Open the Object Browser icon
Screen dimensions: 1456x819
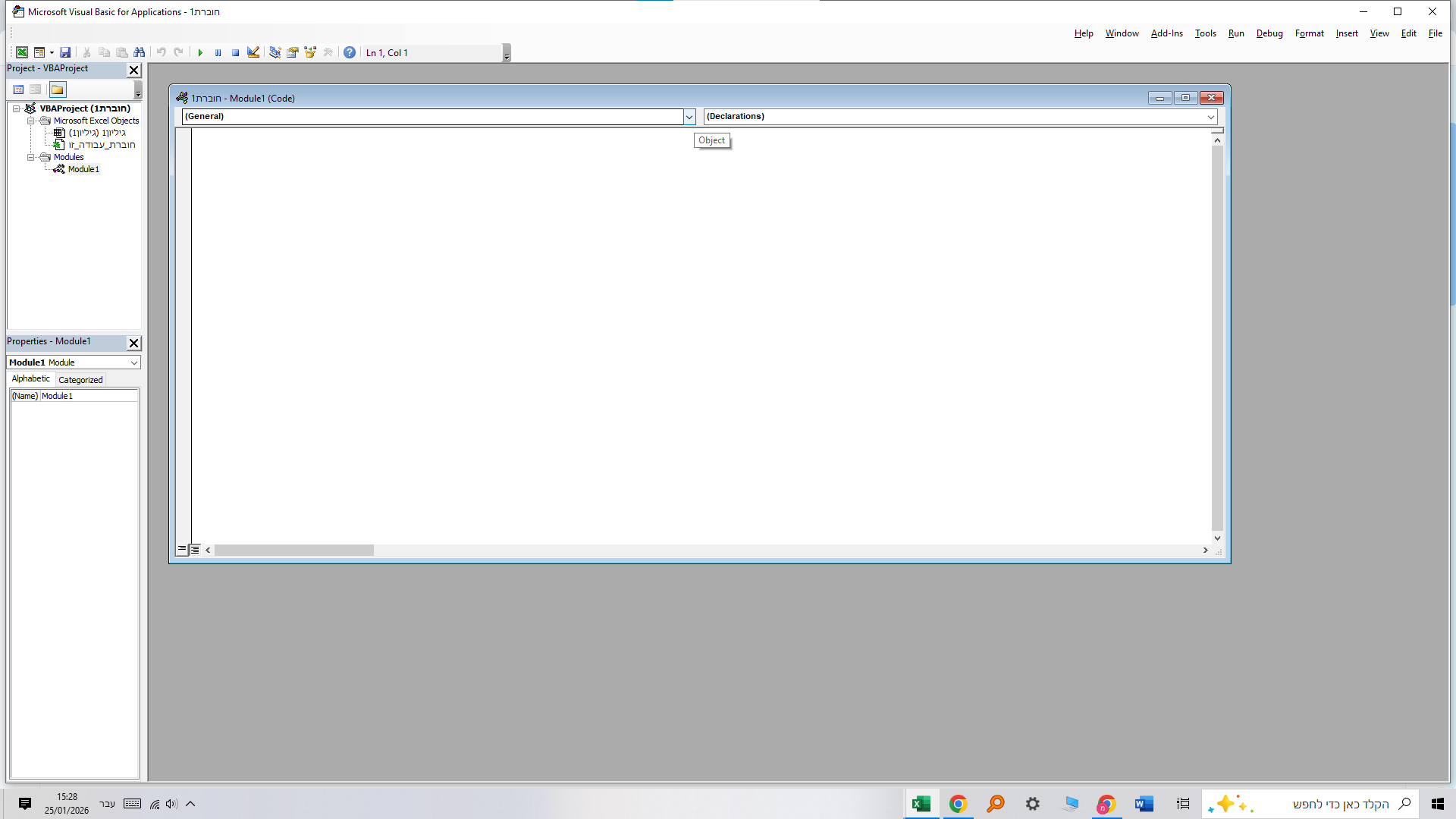[310, 52]
